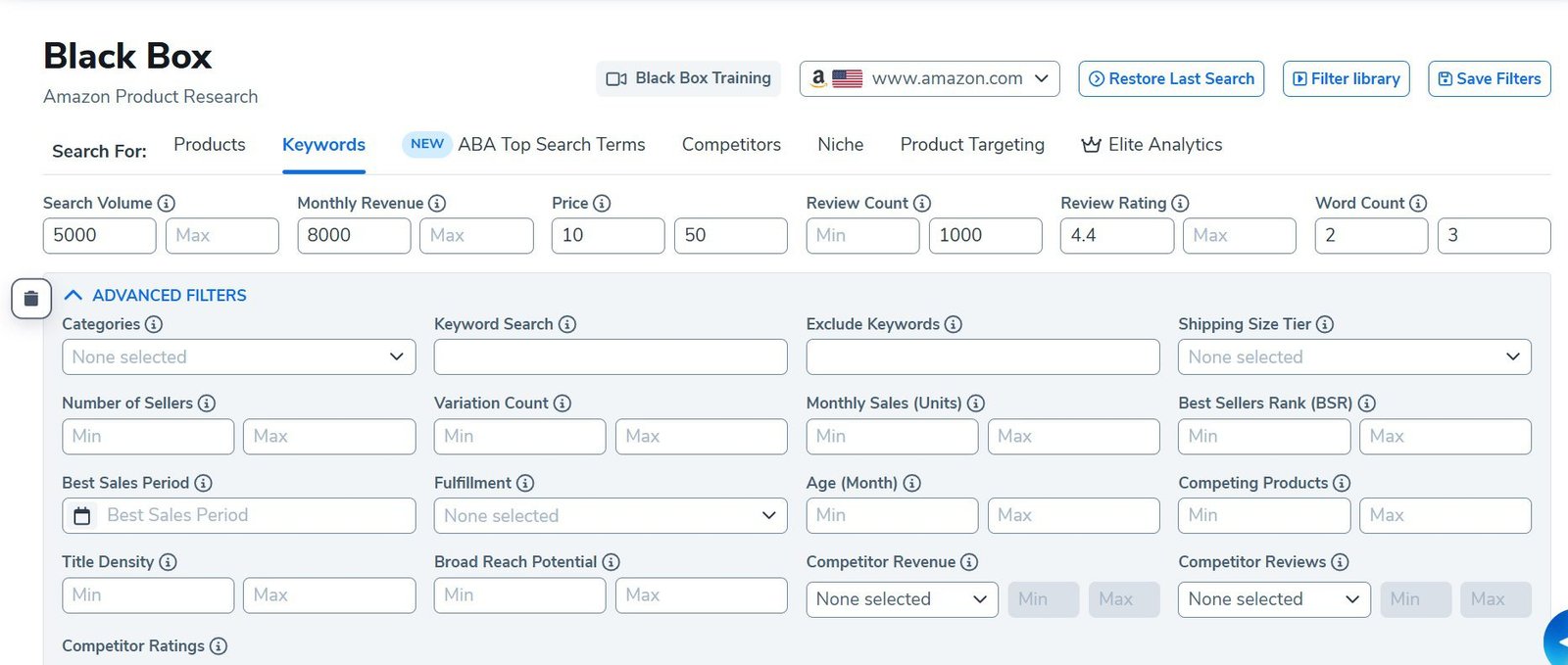Click the Keyword Search text field
Screen dimensions: 1568x665
coord(611,357)
